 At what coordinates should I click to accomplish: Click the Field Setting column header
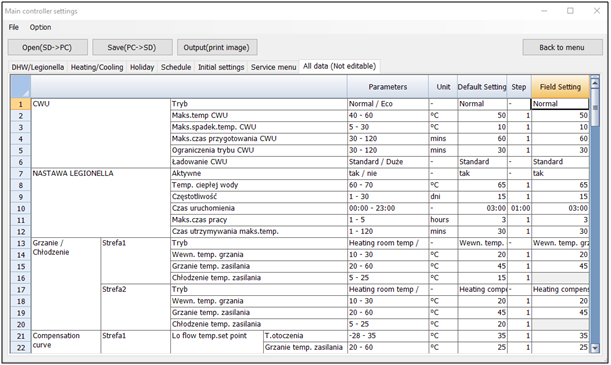coord(560,87)
